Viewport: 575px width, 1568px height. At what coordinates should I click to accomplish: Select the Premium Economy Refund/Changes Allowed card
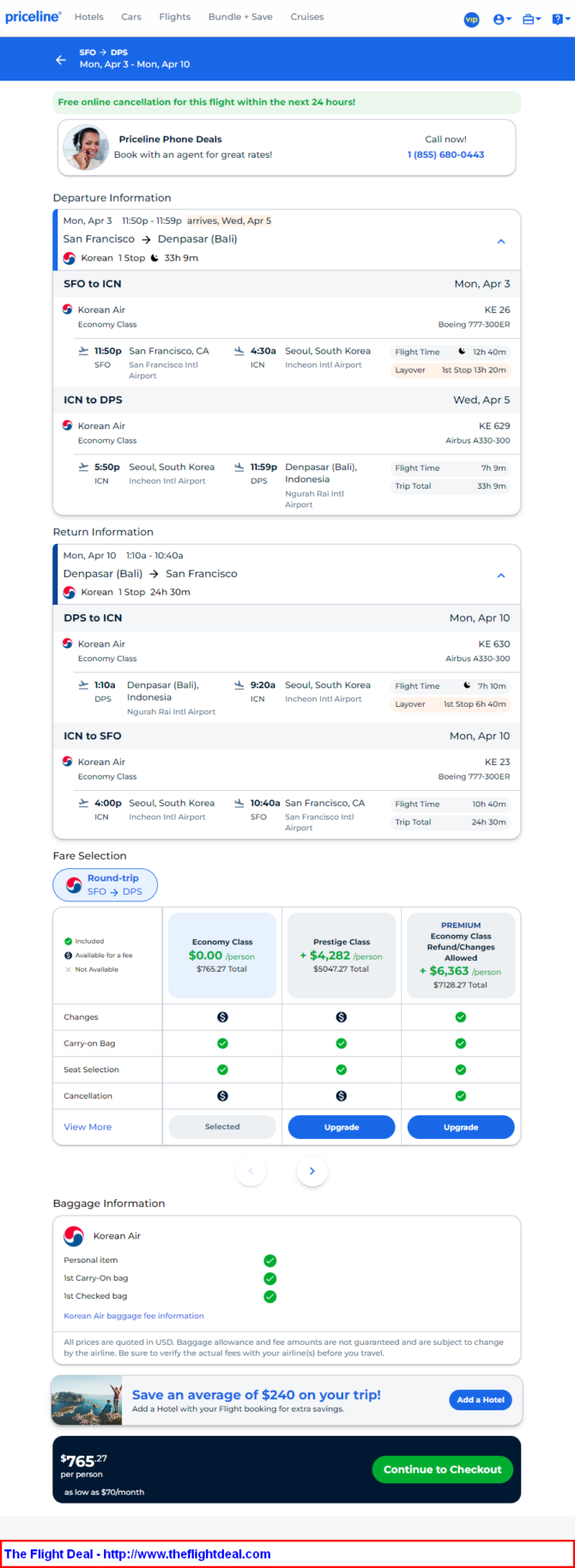tap(461, 956)
